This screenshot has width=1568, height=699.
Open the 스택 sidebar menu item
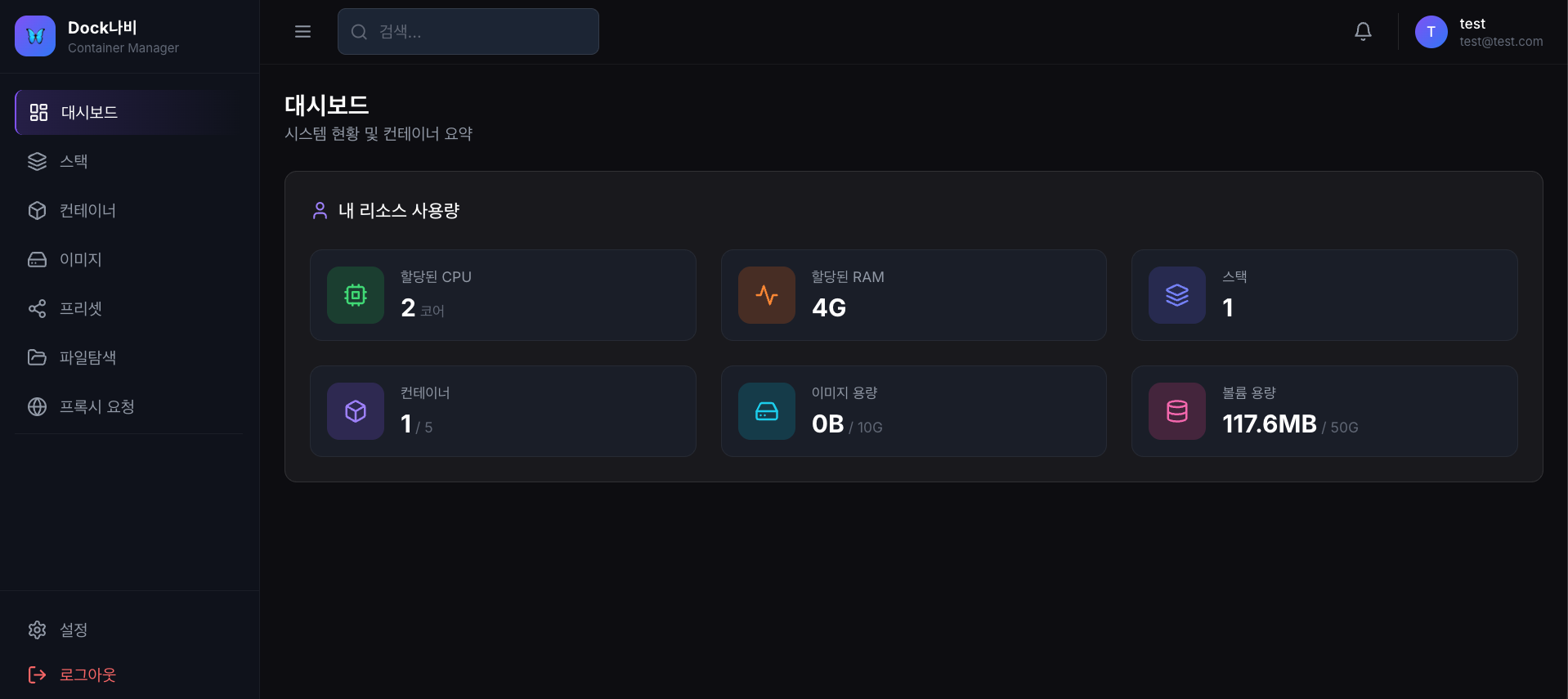(x=74, y=162)
